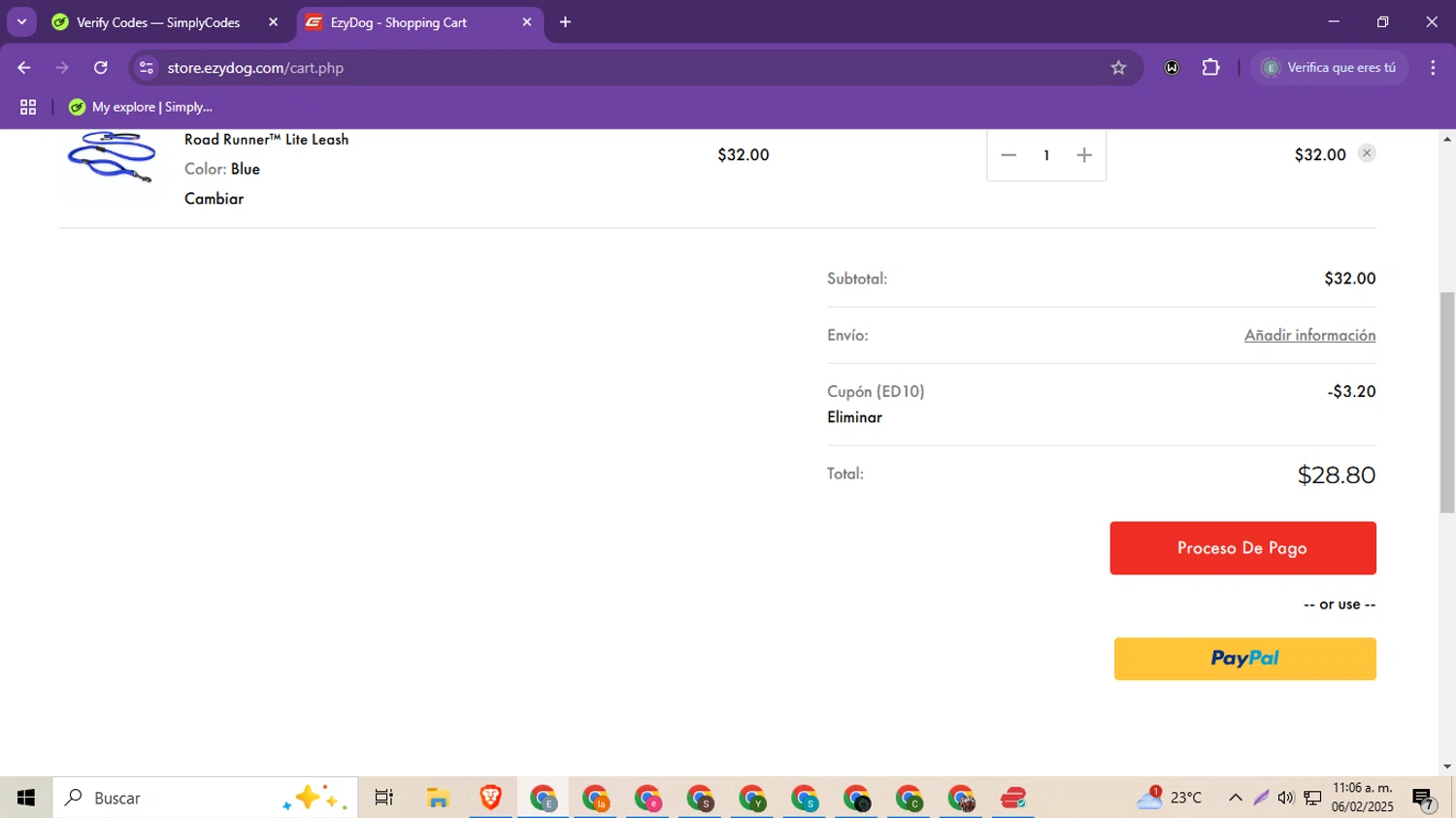Open File Explorer from the taskbar

click(x=438, y=798)
